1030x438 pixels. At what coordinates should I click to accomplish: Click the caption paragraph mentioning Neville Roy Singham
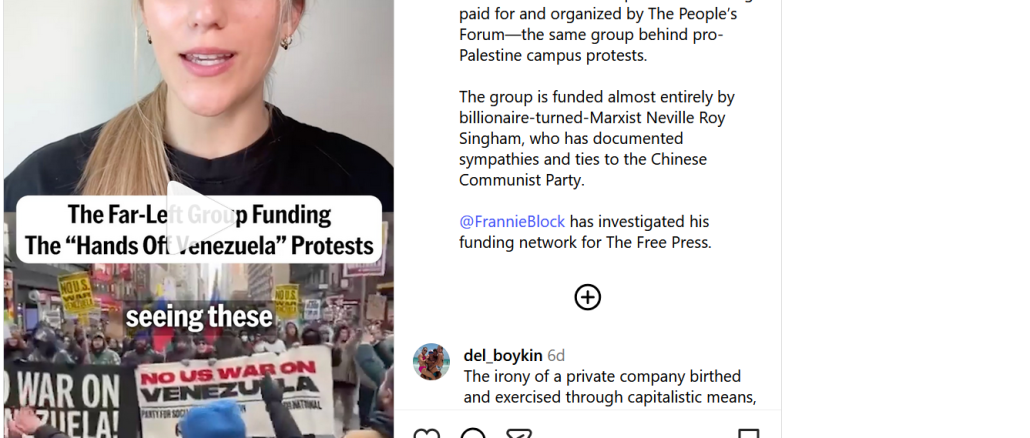(596, 139)
